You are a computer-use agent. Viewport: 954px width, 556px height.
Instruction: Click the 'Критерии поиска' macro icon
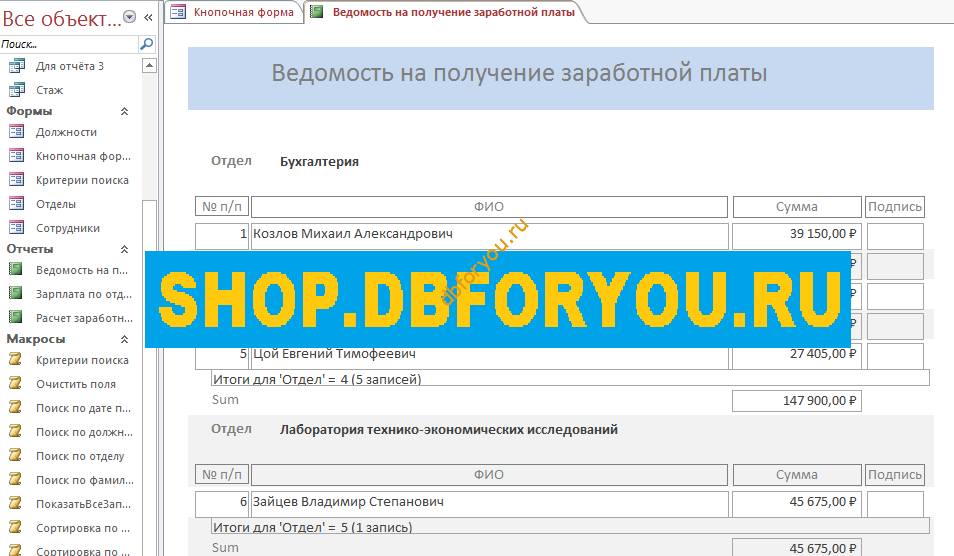[x=15, y=360]
